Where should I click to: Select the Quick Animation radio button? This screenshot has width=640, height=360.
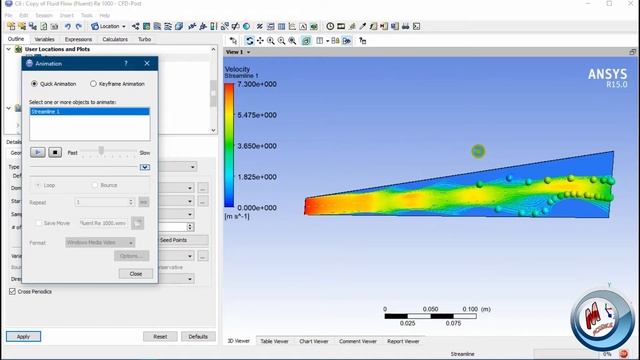(34, 84)
